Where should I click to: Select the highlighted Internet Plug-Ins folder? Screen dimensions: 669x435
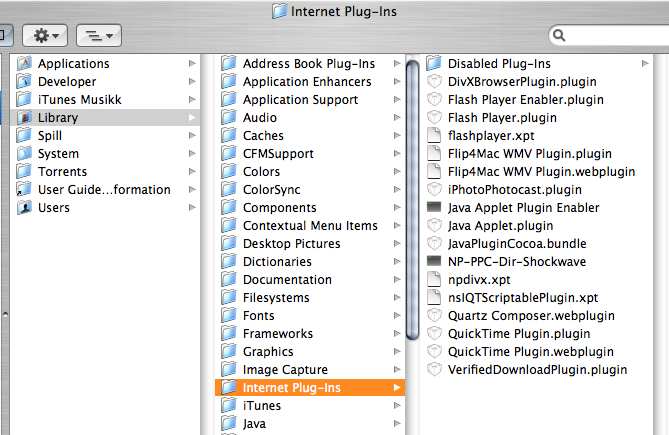click(310, 388)
